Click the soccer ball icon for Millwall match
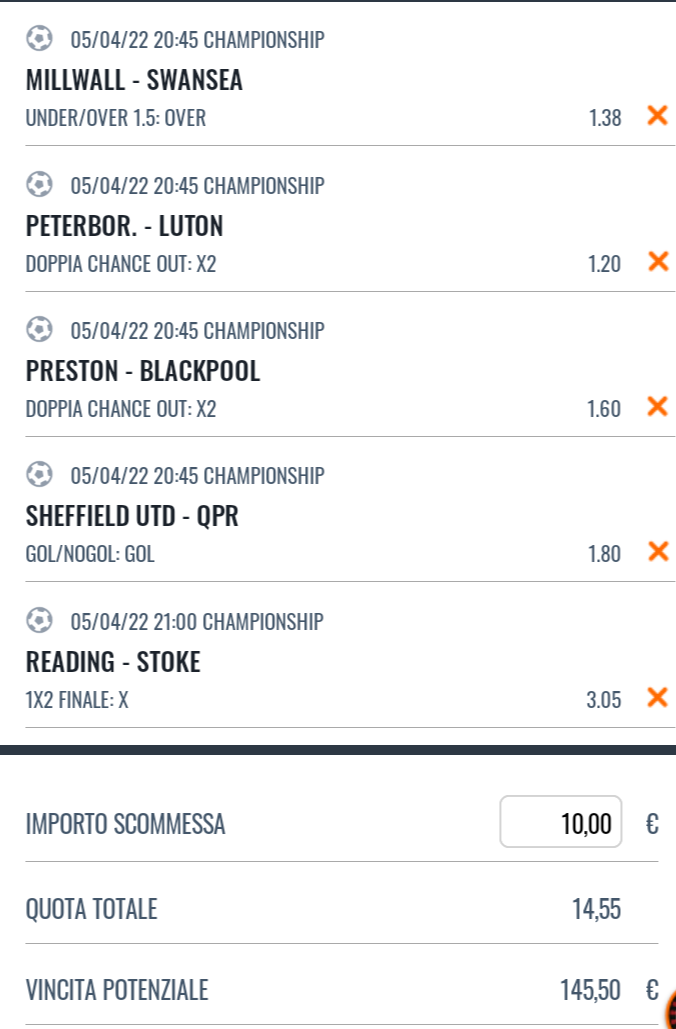Viewport: 676px width, 1029px height. pos(39,38)
